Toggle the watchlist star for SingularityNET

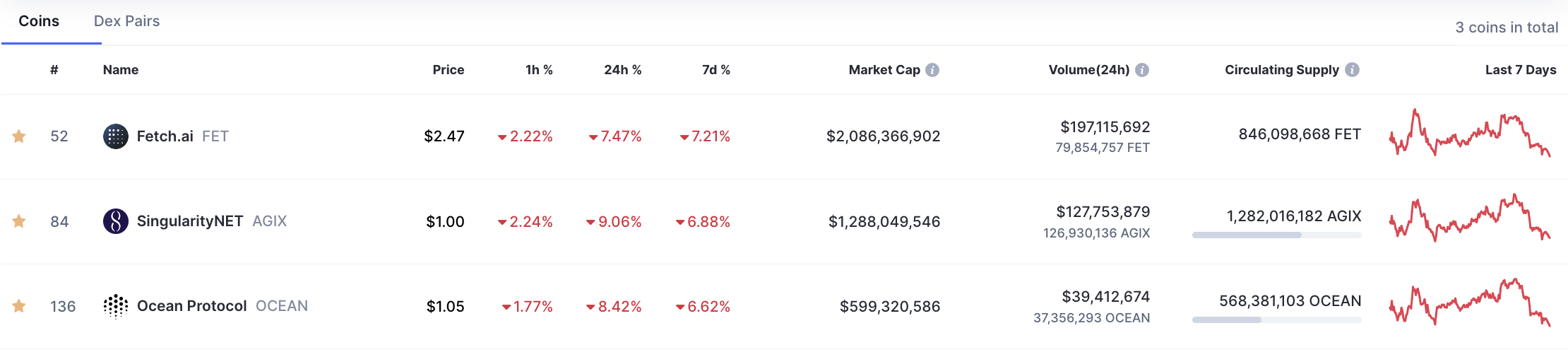pos(19,221)
